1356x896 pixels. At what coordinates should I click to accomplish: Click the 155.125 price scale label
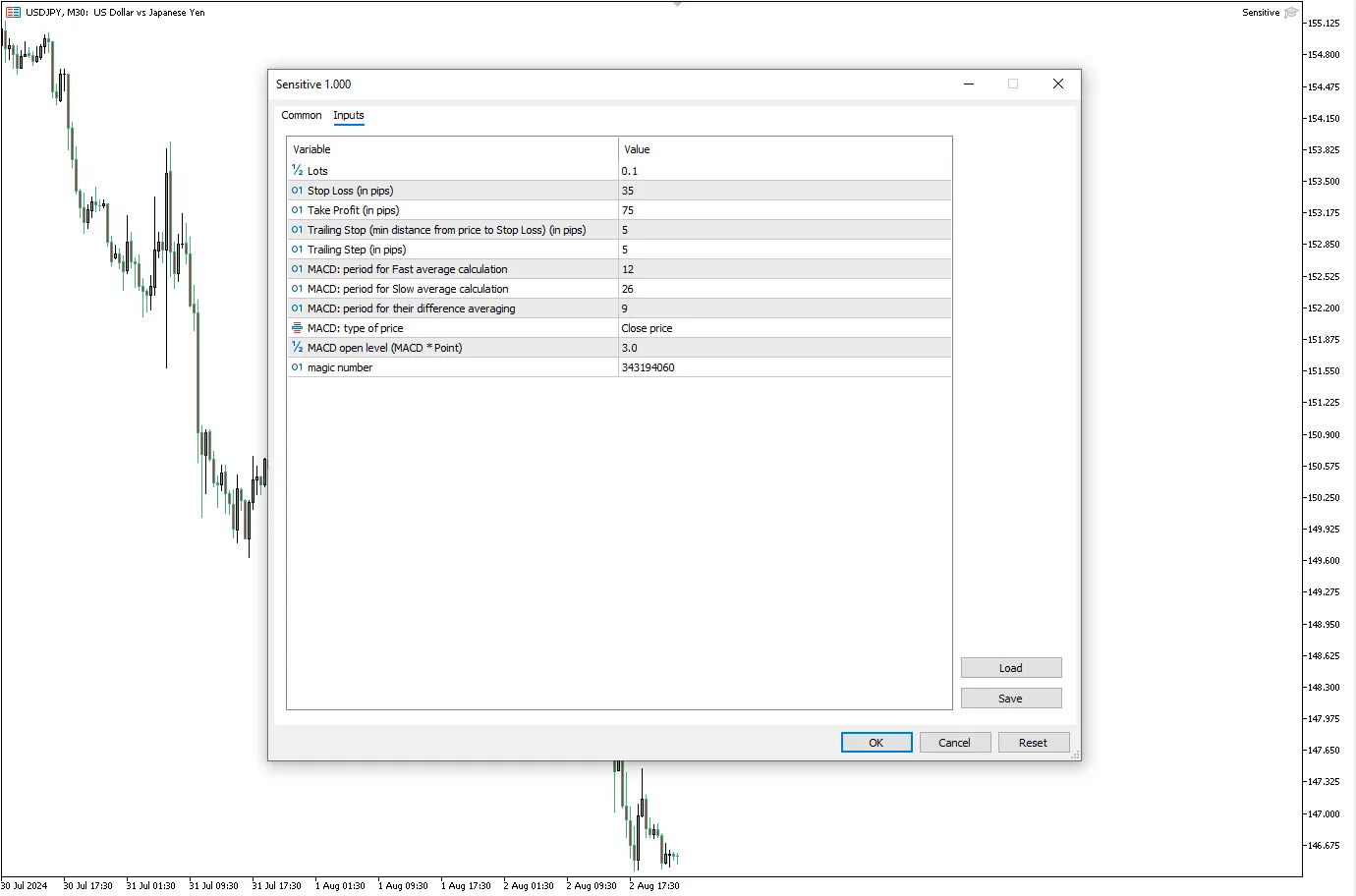pyautogui.click(x=1324, y=24)
